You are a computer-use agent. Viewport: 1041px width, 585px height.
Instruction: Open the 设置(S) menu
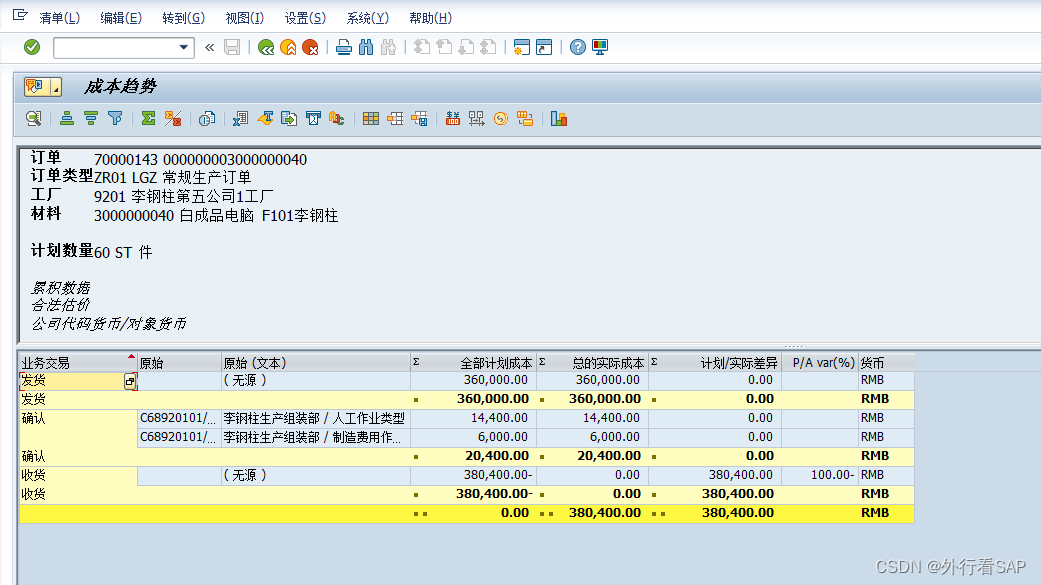click(304, 18)
